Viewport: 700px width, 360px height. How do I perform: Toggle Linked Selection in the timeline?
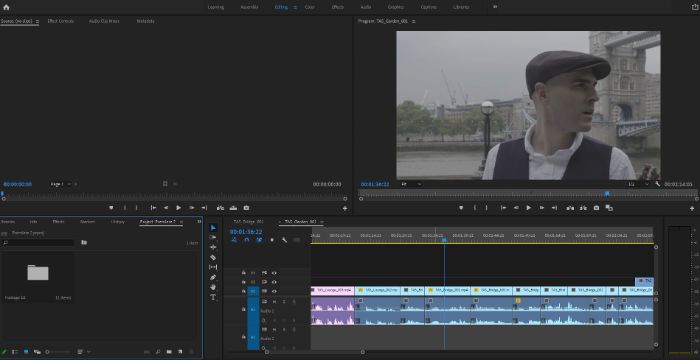coord(259,240)
